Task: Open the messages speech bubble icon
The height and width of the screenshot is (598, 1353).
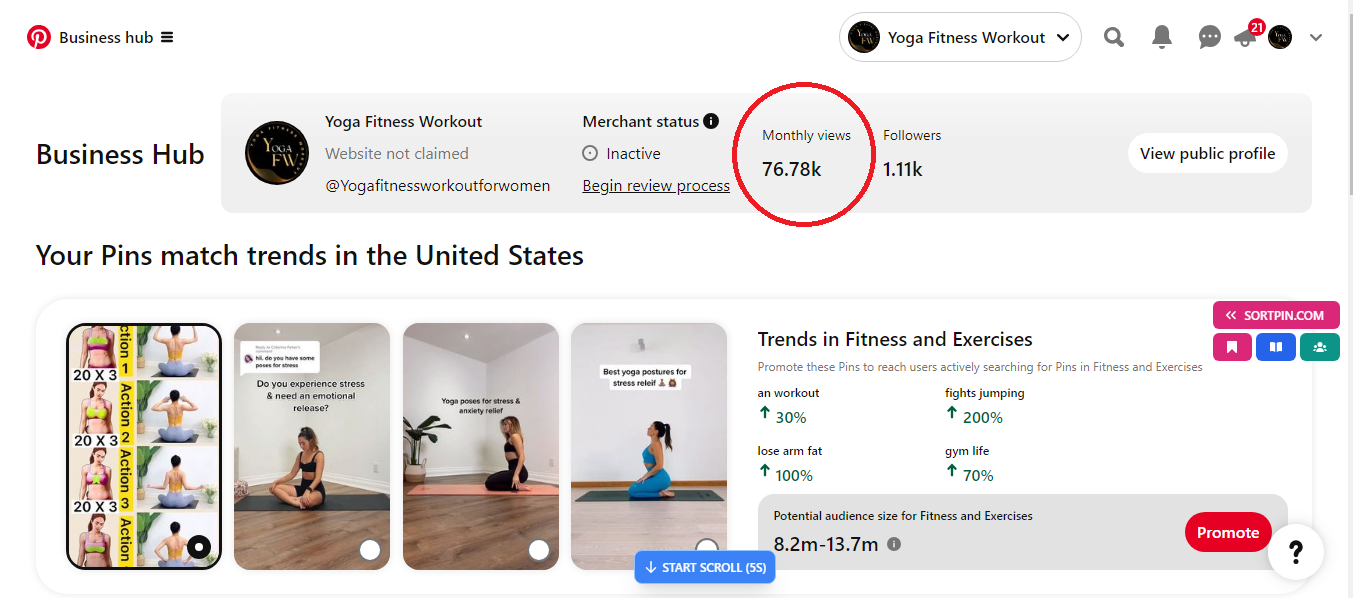Action: coord(1210,38)
